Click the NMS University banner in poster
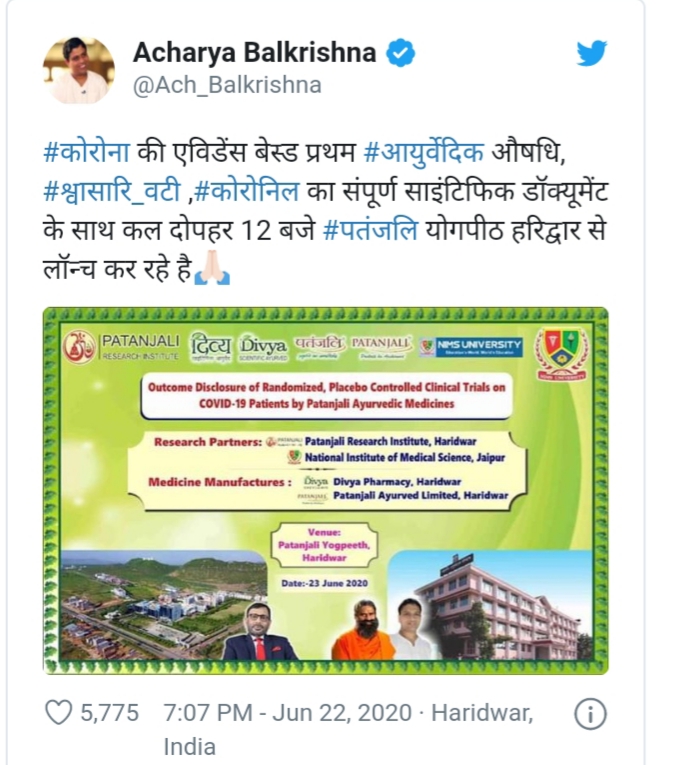This screenshot has height=765, width=674. pos(471,347)
